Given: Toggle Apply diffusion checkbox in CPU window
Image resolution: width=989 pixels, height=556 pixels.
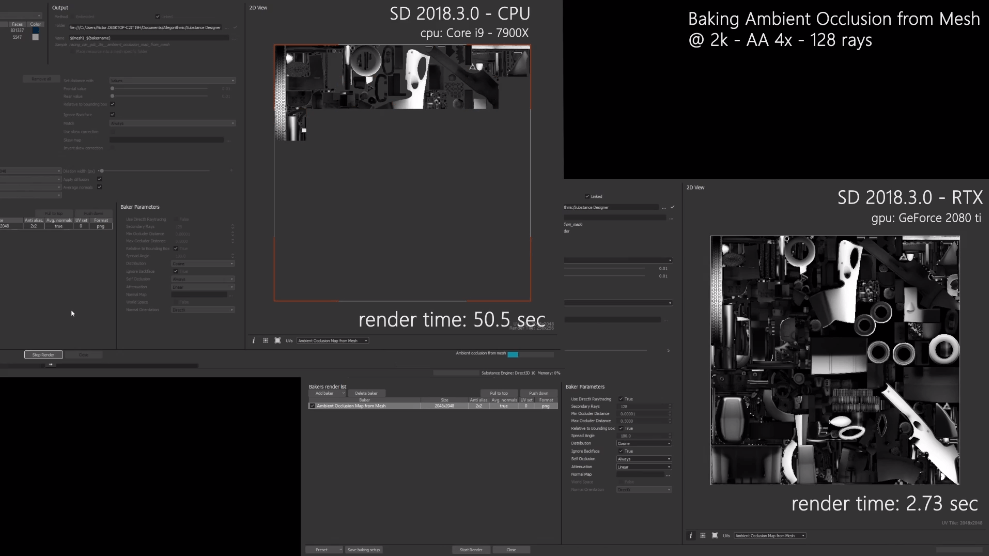Looking at the screenshot, I should (x=99, y=179).
